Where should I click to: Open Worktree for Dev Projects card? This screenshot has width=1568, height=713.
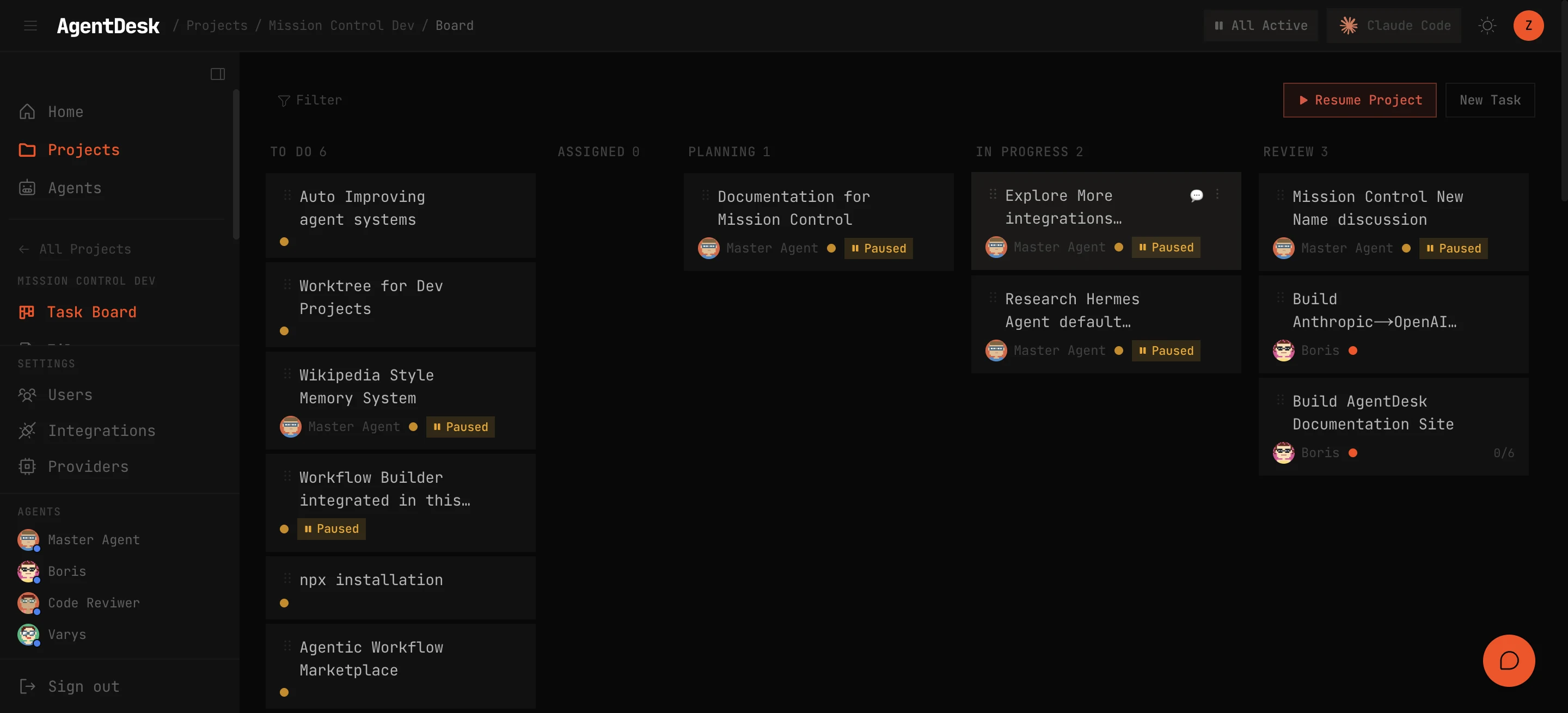point(401,305)
